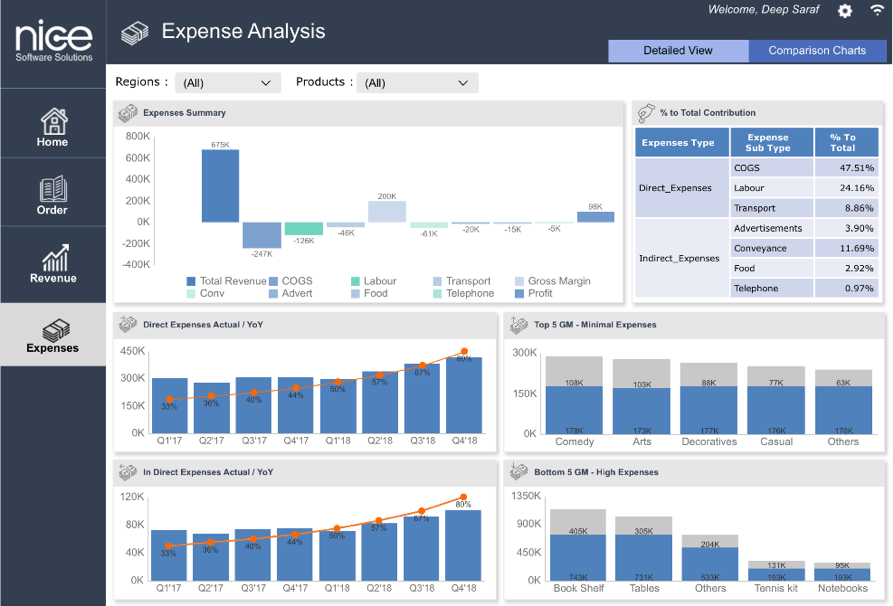The width and height of the screenshot is (893, 606).
Task: Expand the Products dropdown
Action: 417,83
